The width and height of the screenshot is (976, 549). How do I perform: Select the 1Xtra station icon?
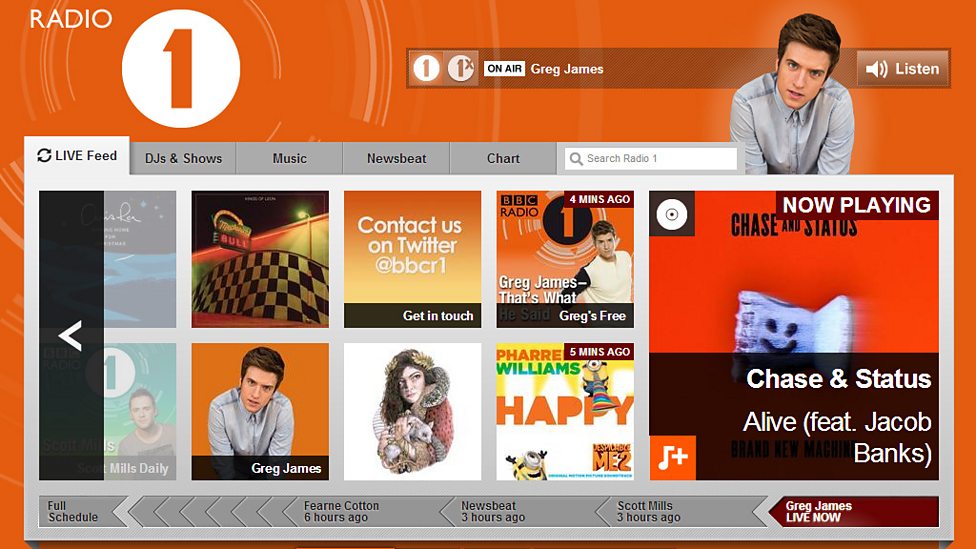click(461, 68)
